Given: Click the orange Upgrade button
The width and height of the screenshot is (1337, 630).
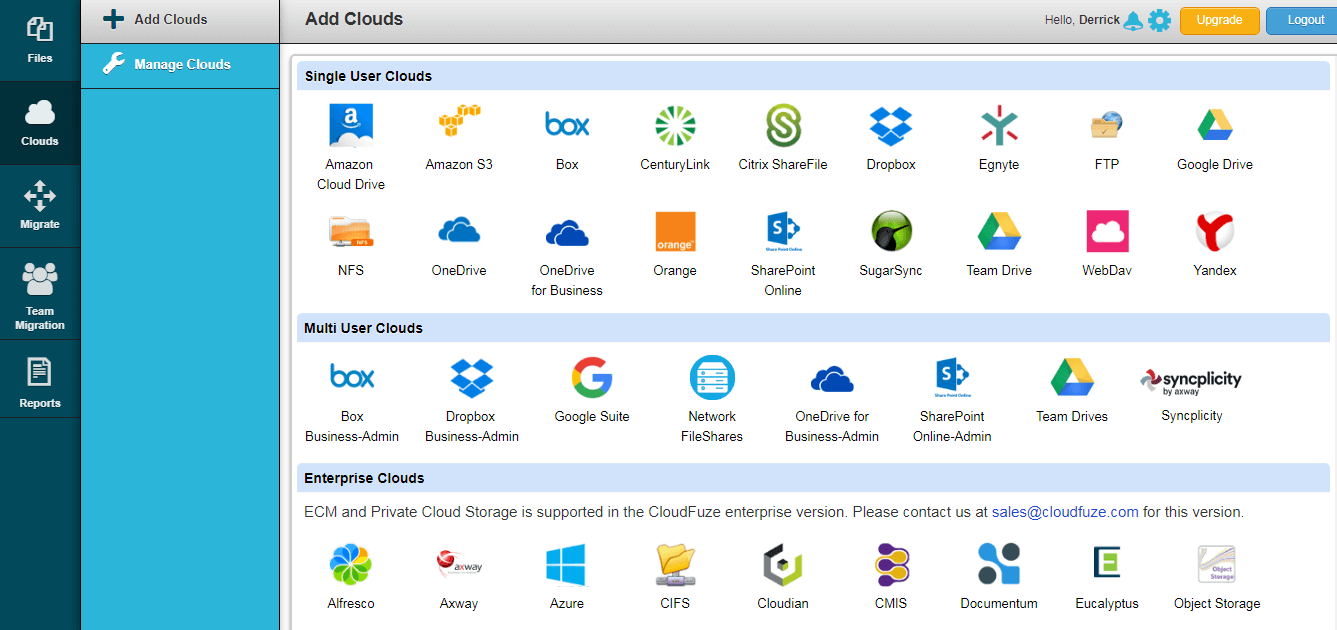Looking at the screenshot, I should (1219, 21).
